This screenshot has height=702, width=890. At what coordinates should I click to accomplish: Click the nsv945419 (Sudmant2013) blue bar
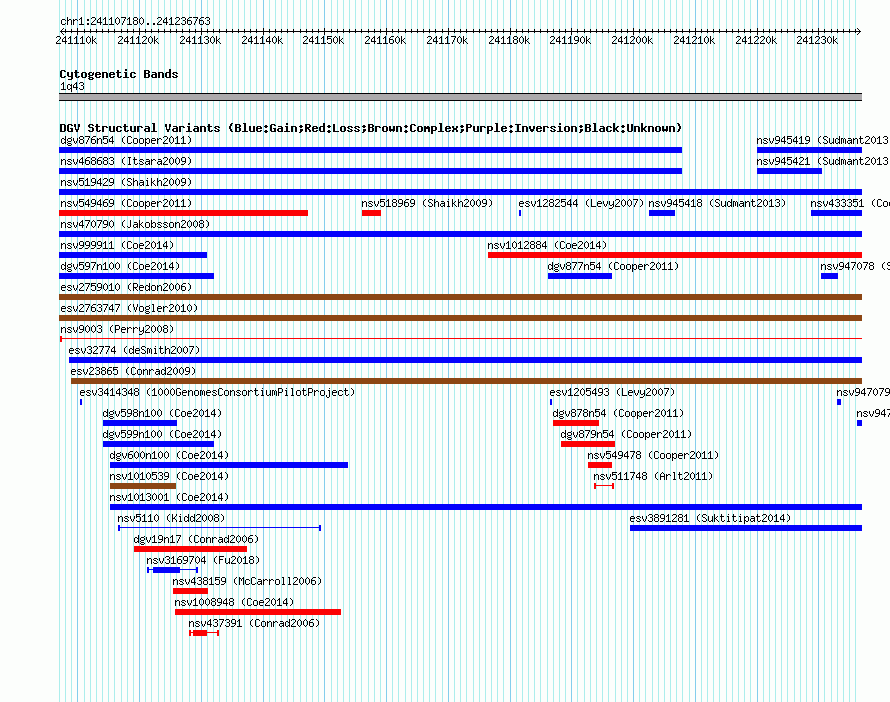pos(809,150)
